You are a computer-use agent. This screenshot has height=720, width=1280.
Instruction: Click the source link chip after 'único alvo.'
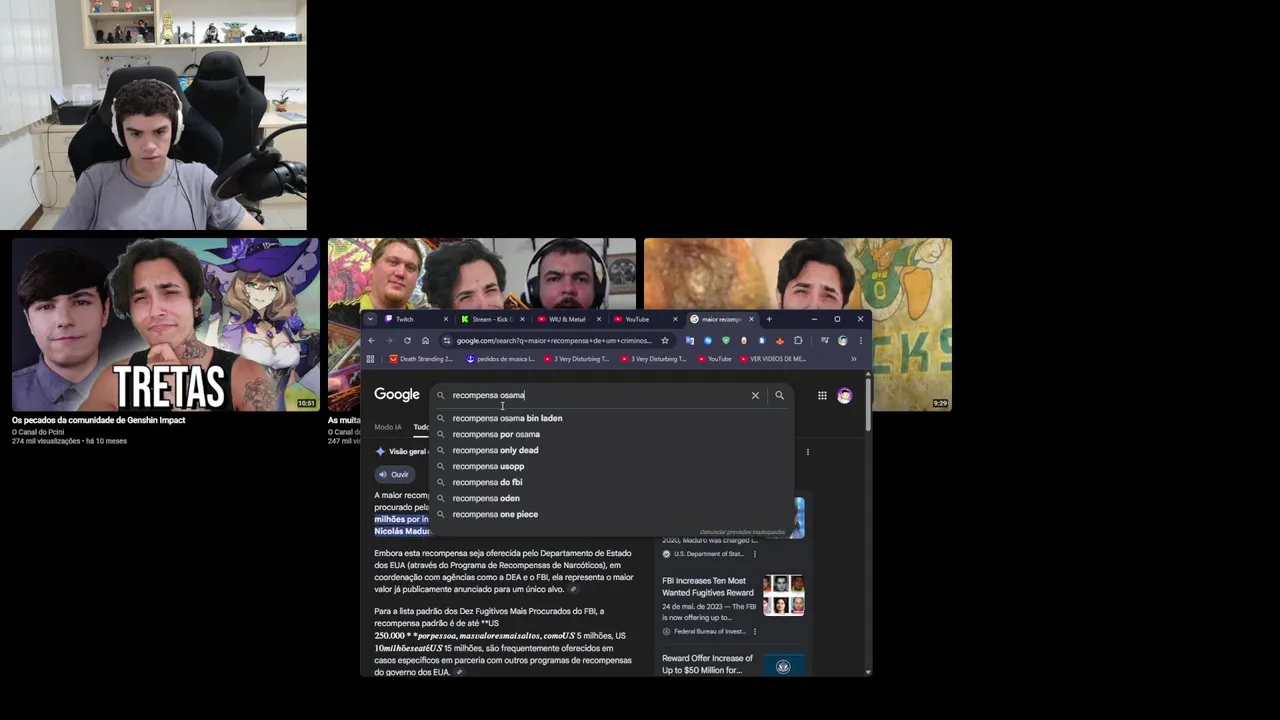[x=573, y=589]
